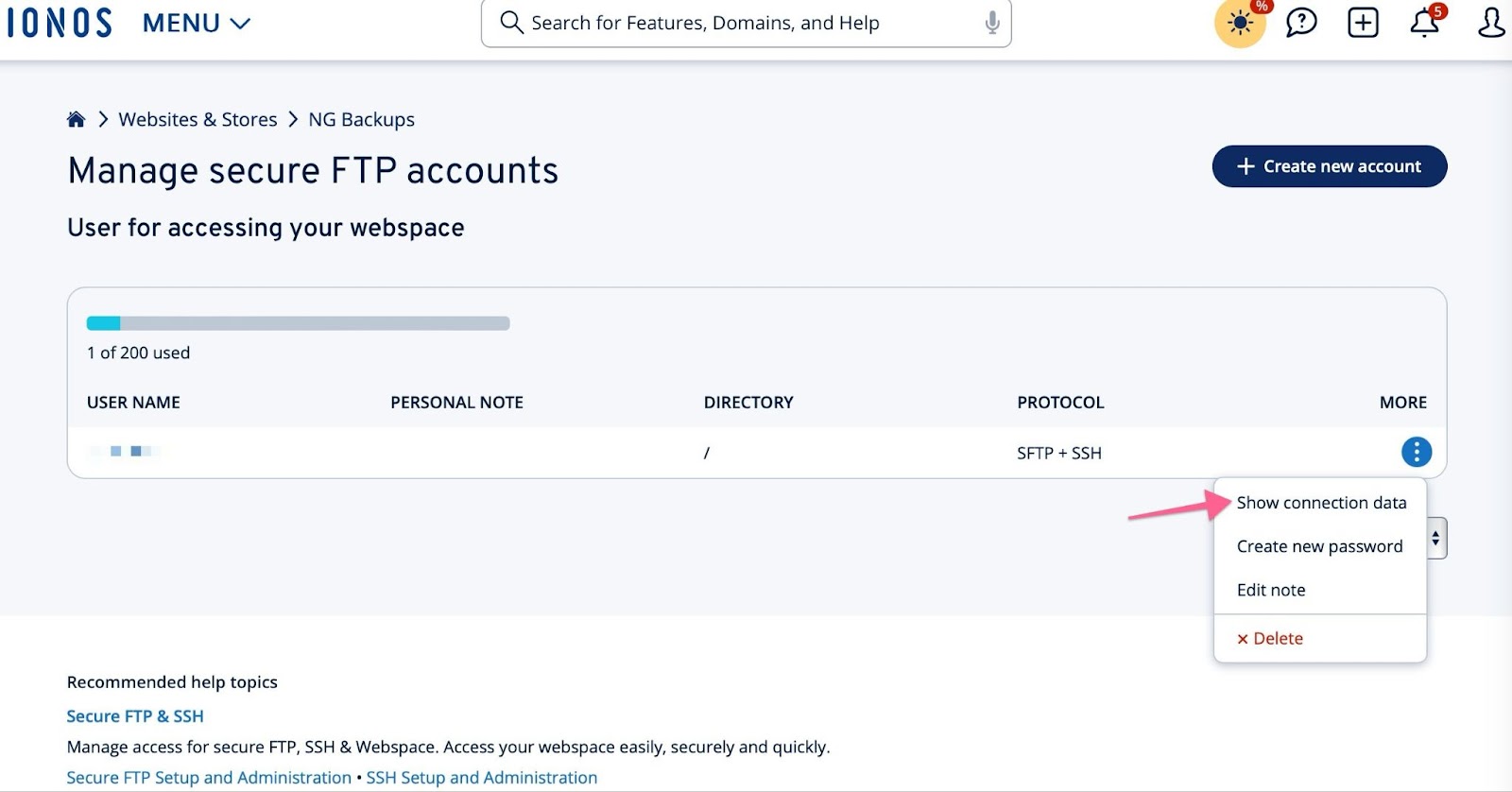Screen dimensions: 1512x792
Task: Click the stepper arrows beside the menu
Action: click(x=1435, y=538)
